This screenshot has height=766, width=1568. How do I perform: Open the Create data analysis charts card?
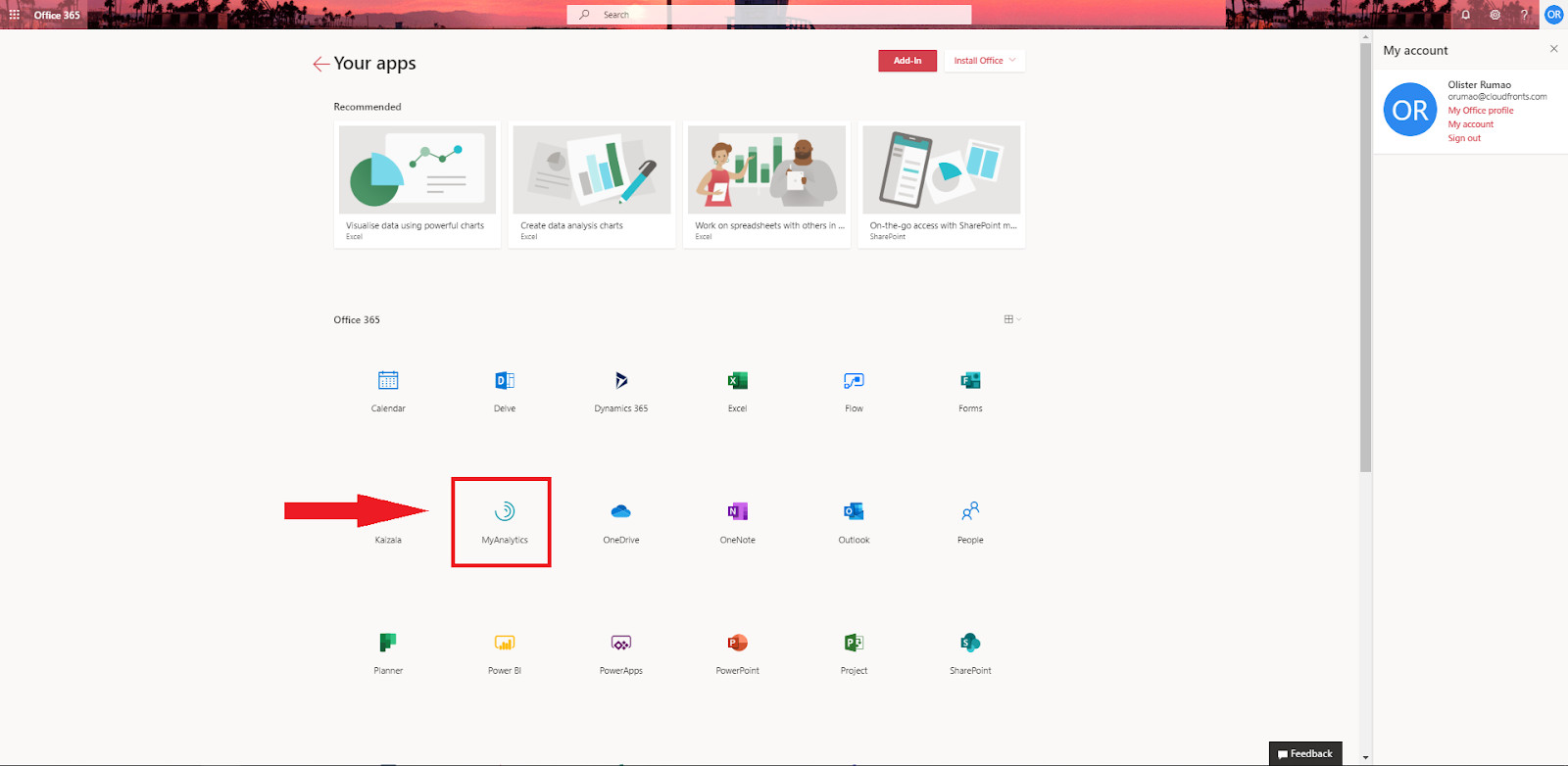(592, 185)
